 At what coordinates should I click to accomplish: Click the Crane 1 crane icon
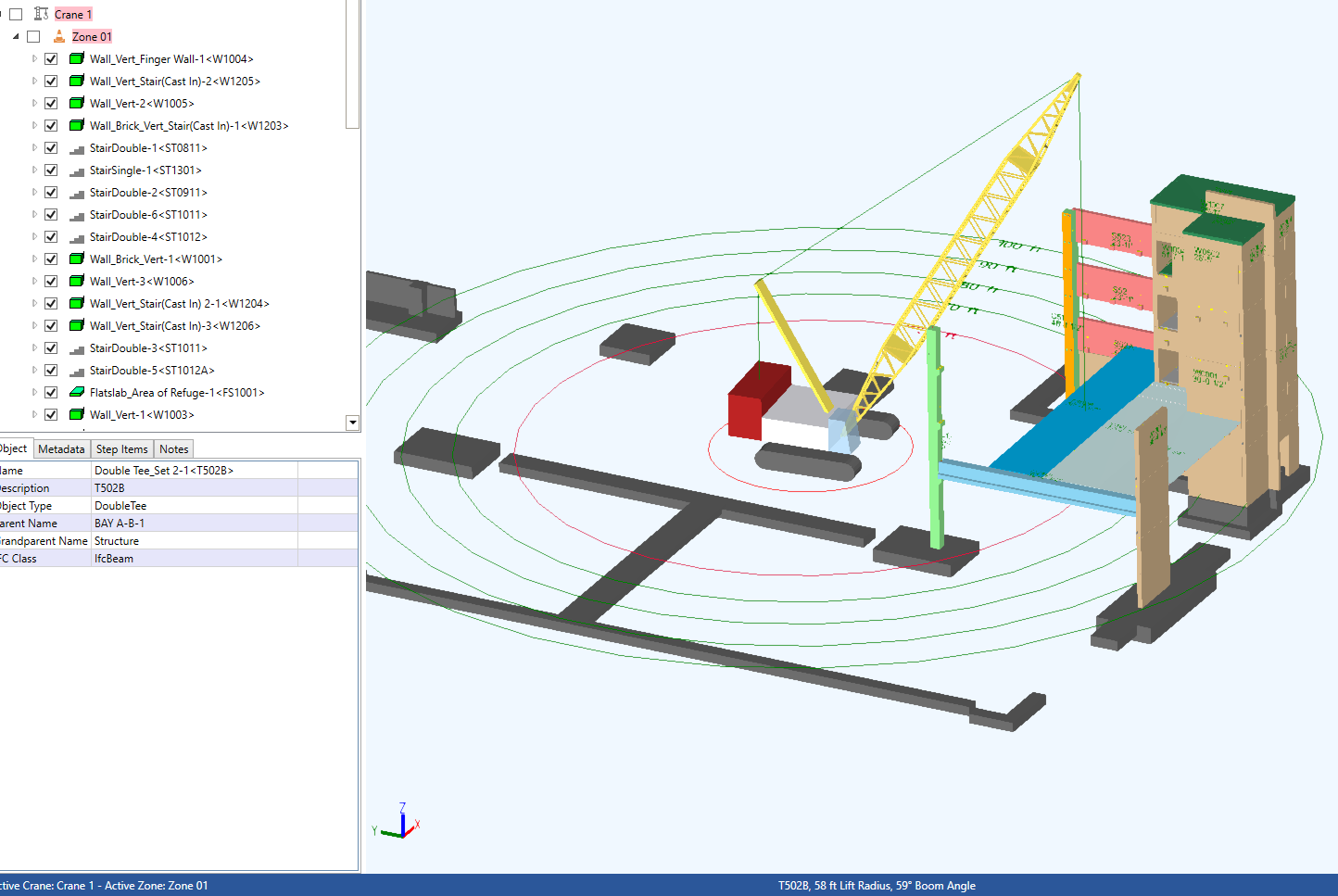(x=41, y=14)
